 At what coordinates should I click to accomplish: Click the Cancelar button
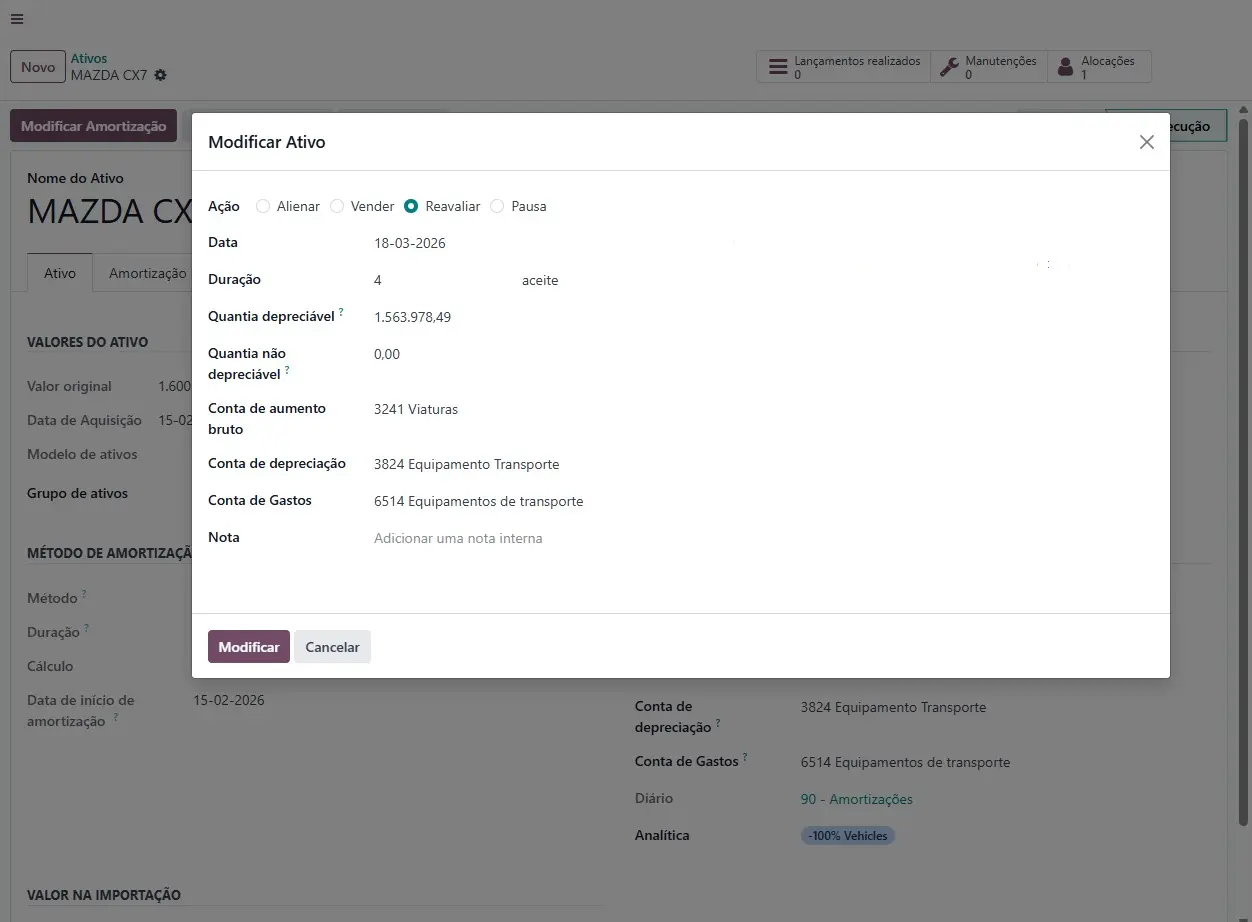(x=332, y=647)
